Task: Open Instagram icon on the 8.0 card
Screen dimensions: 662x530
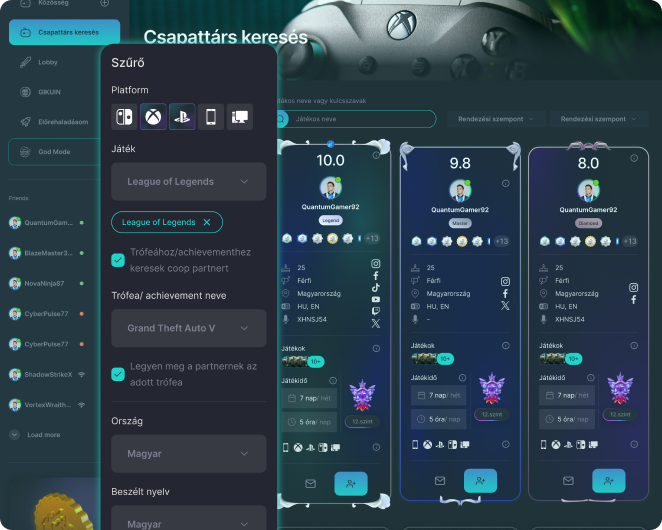Action: [x=633, y=287]
